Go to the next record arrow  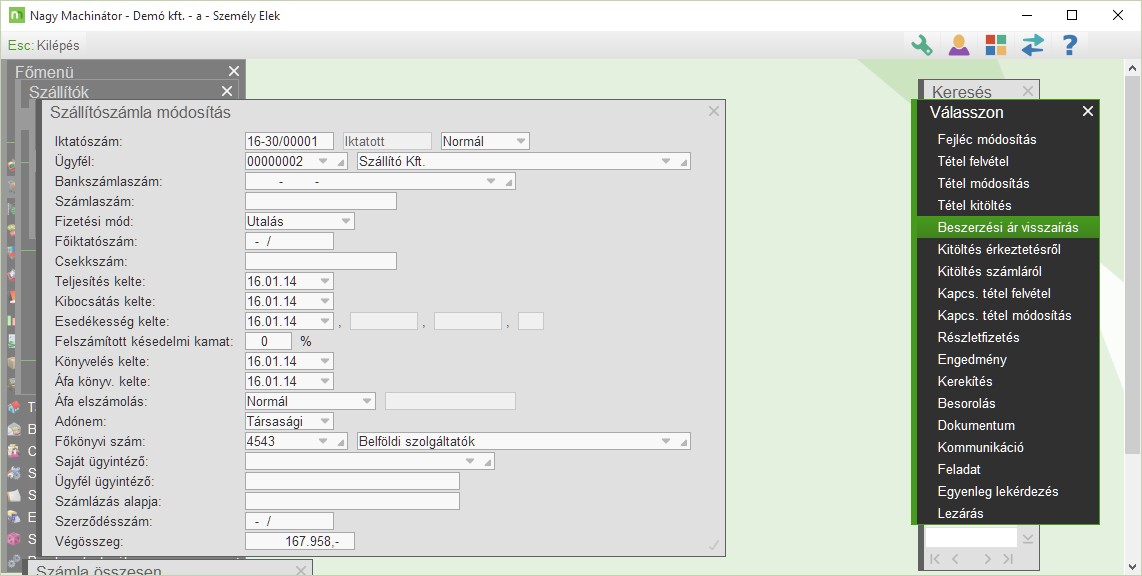click(x=987, y=559)
